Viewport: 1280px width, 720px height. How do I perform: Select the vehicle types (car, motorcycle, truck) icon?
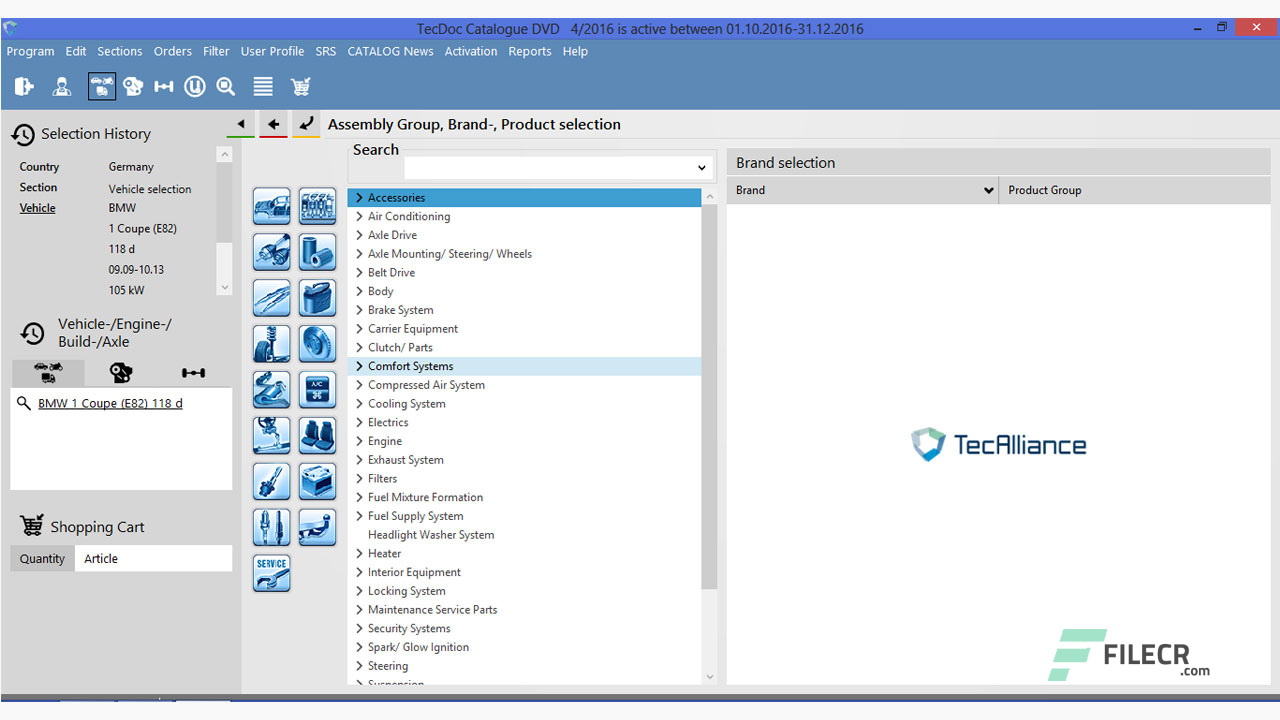pyautogui.click(x=101, y=87)
